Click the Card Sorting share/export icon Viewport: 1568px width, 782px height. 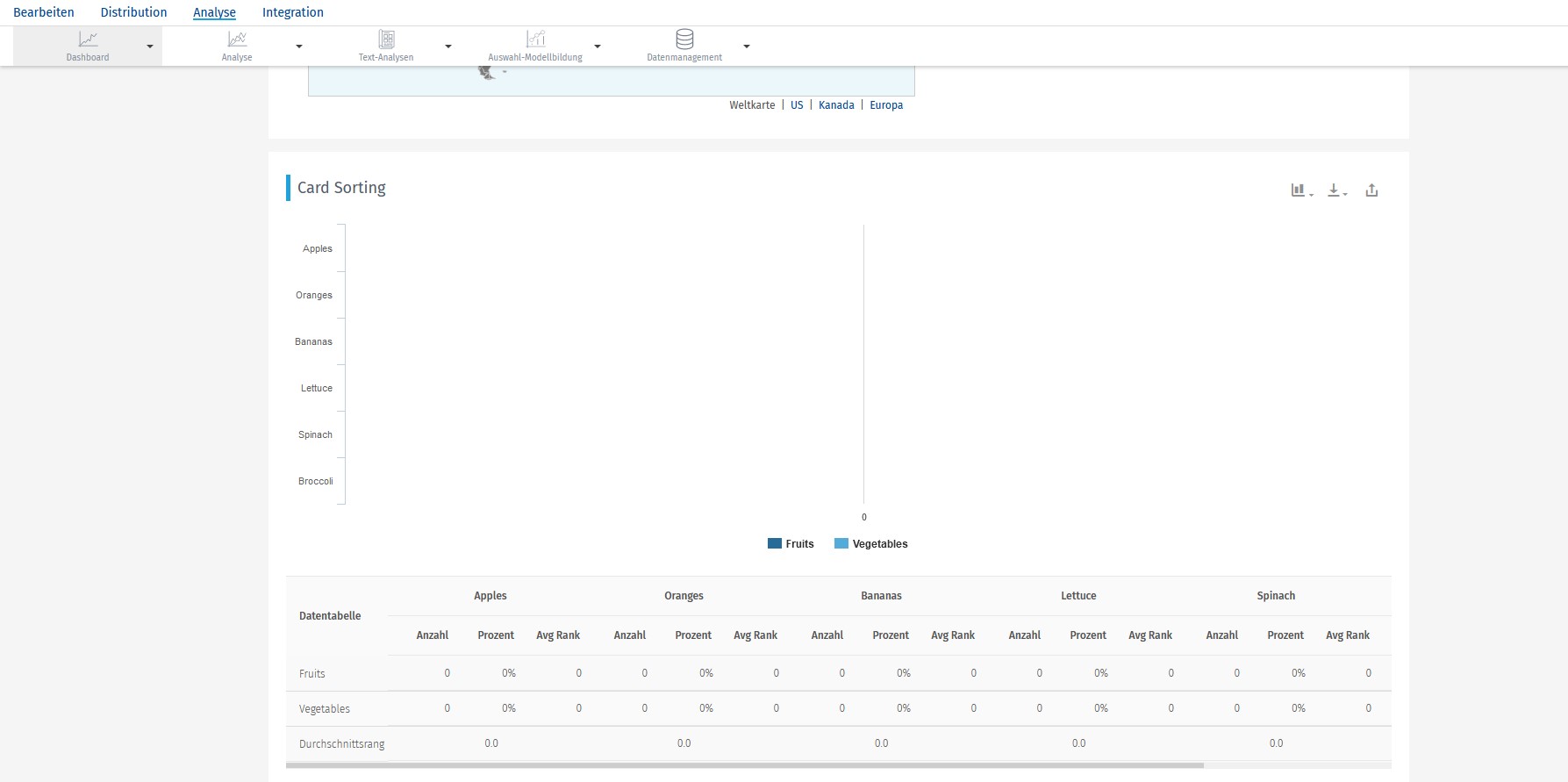tap(1371, 190)
